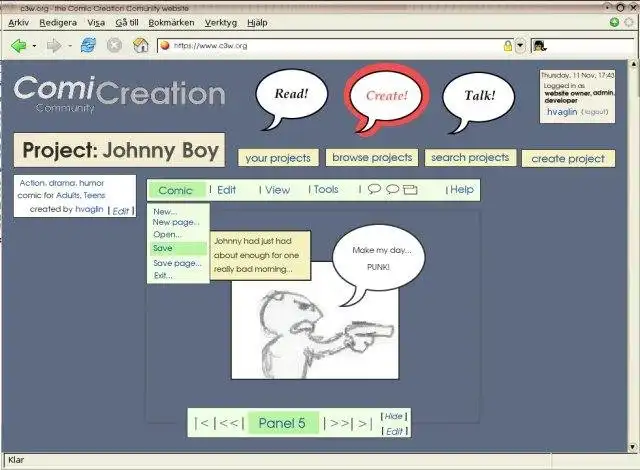Open the Bokmärken menu
Viewport: 640px width, 470px height.
(171, 23)
